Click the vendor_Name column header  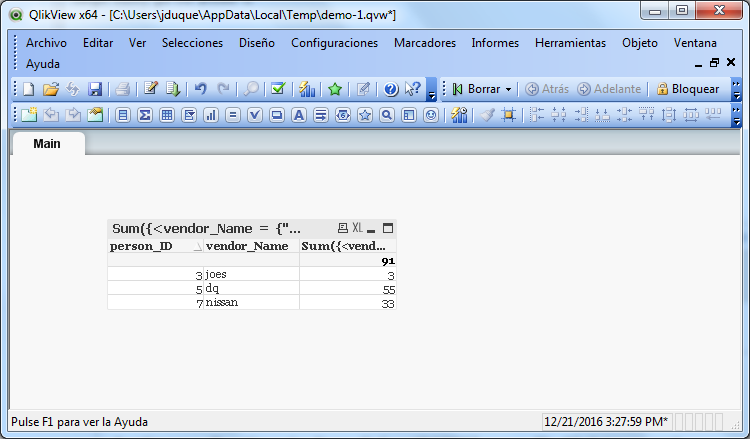251,246
